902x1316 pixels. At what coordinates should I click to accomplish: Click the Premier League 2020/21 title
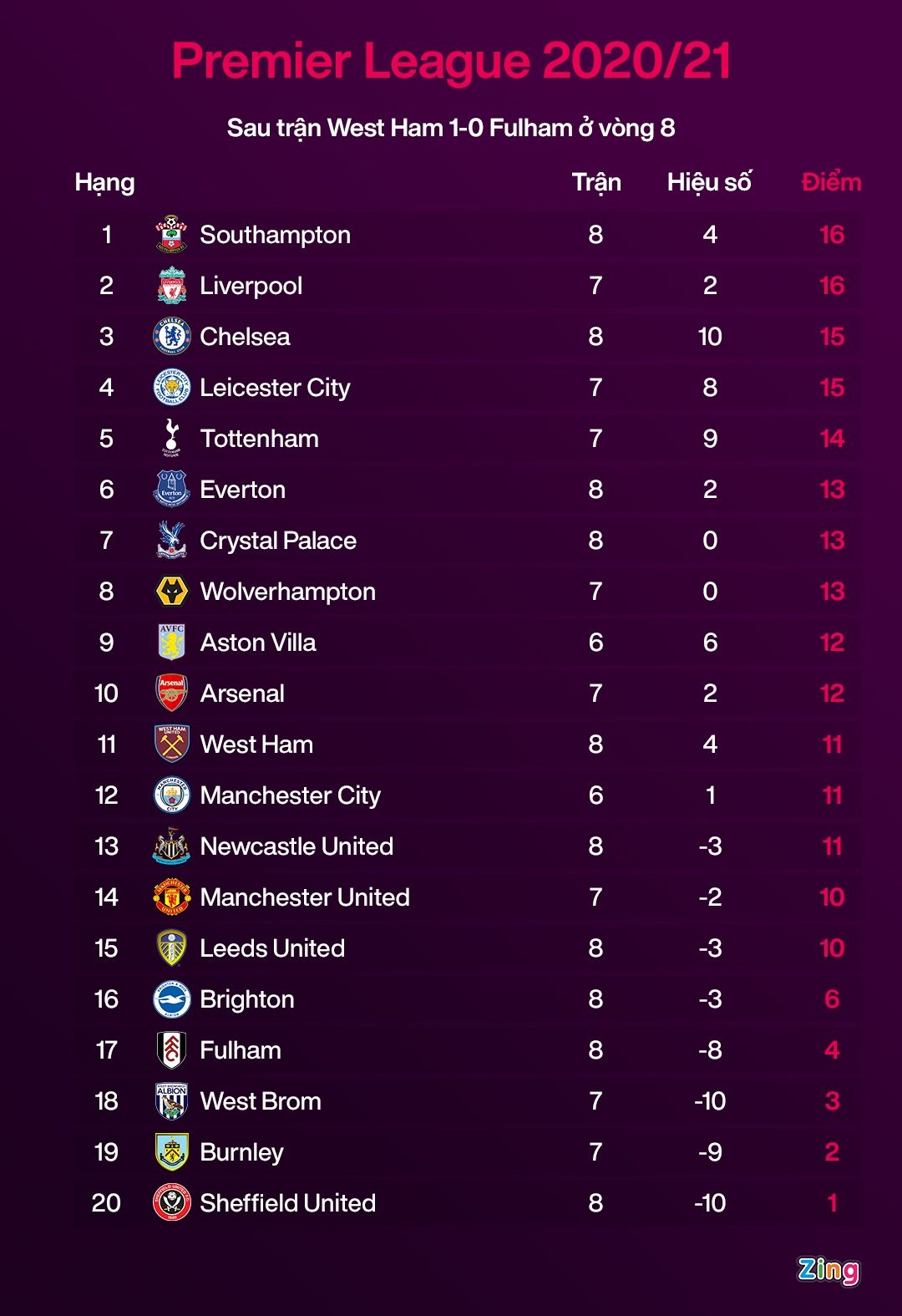pyautogui.click(x=451, y=61)
